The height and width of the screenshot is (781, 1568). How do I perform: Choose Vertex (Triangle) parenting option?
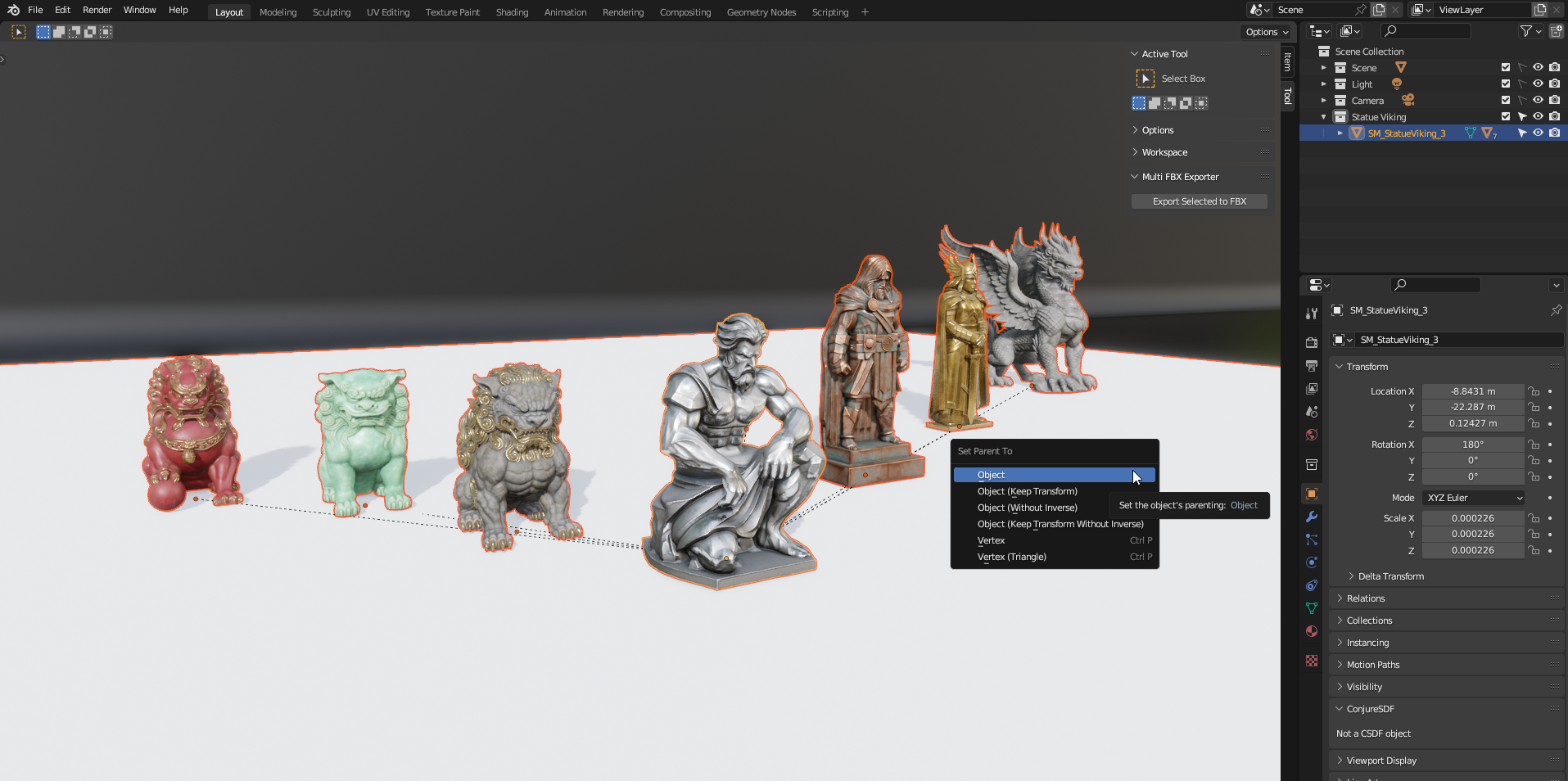[x=1055, y=557]
